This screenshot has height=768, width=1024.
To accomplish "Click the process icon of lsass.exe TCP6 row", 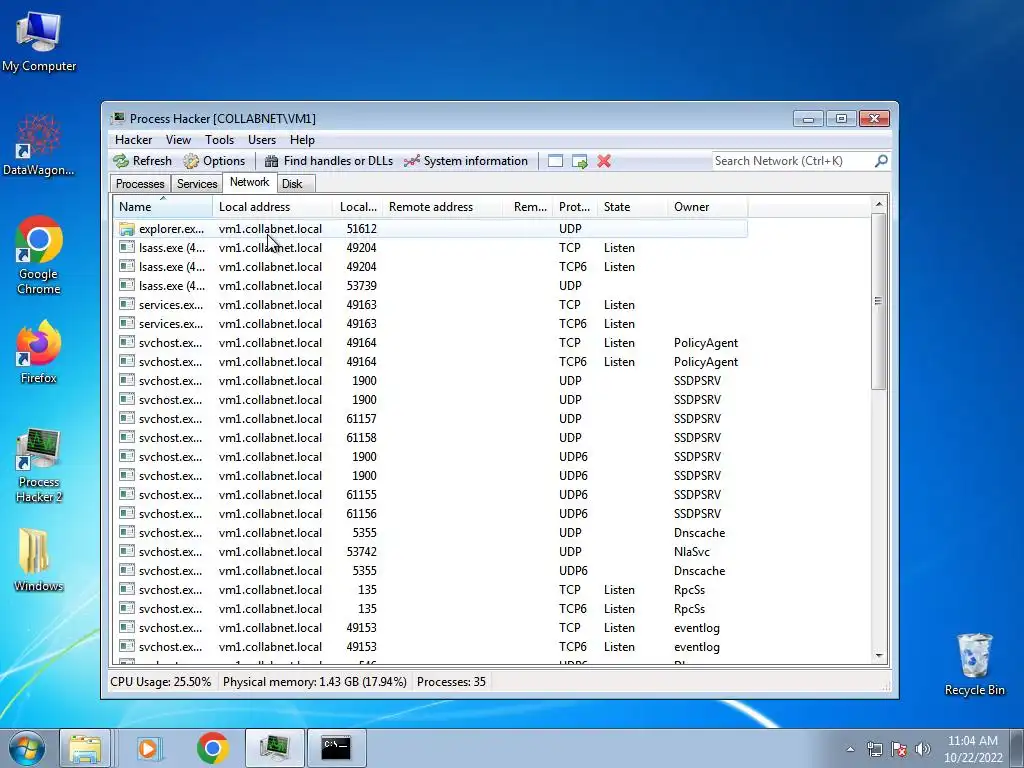I will click(127, 266).
